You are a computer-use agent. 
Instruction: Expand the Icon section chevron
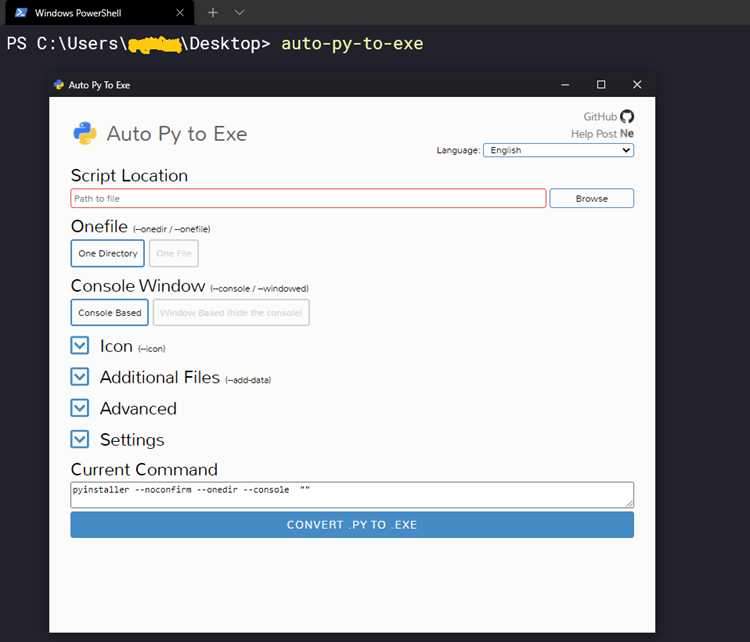coord(79,345)
